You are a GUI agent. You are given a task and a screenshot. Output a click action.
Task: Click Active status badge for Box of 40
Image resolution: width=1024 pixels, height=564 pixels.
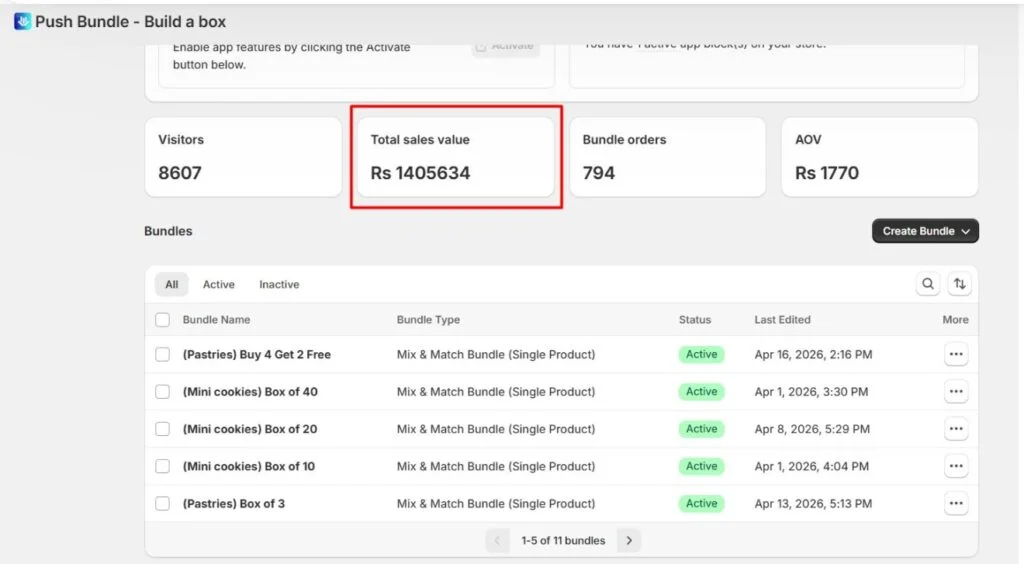pyautogui.click(x=701, y=392)
